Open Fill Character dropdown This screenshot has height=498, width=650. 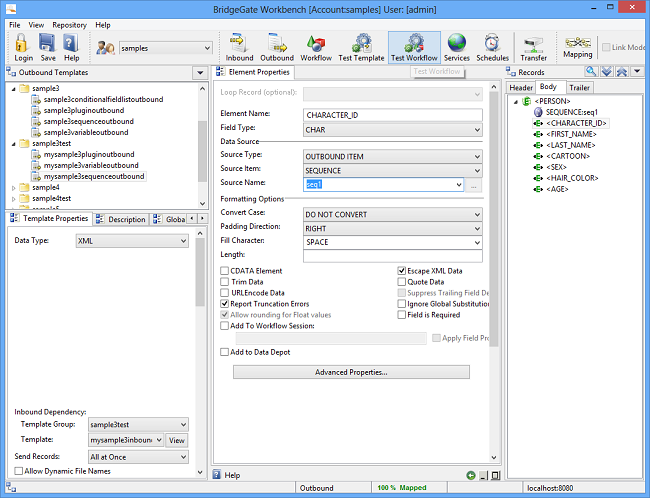(x=393, y=242)
